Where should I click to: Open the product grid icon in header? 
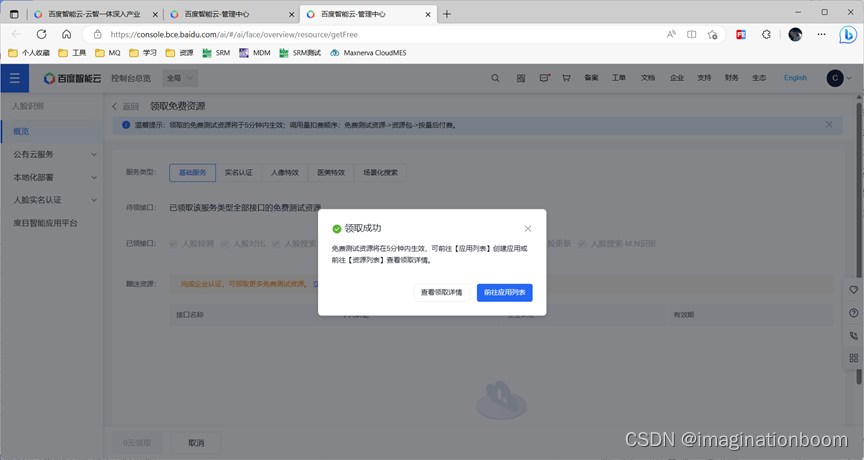(x=521, y=78)
